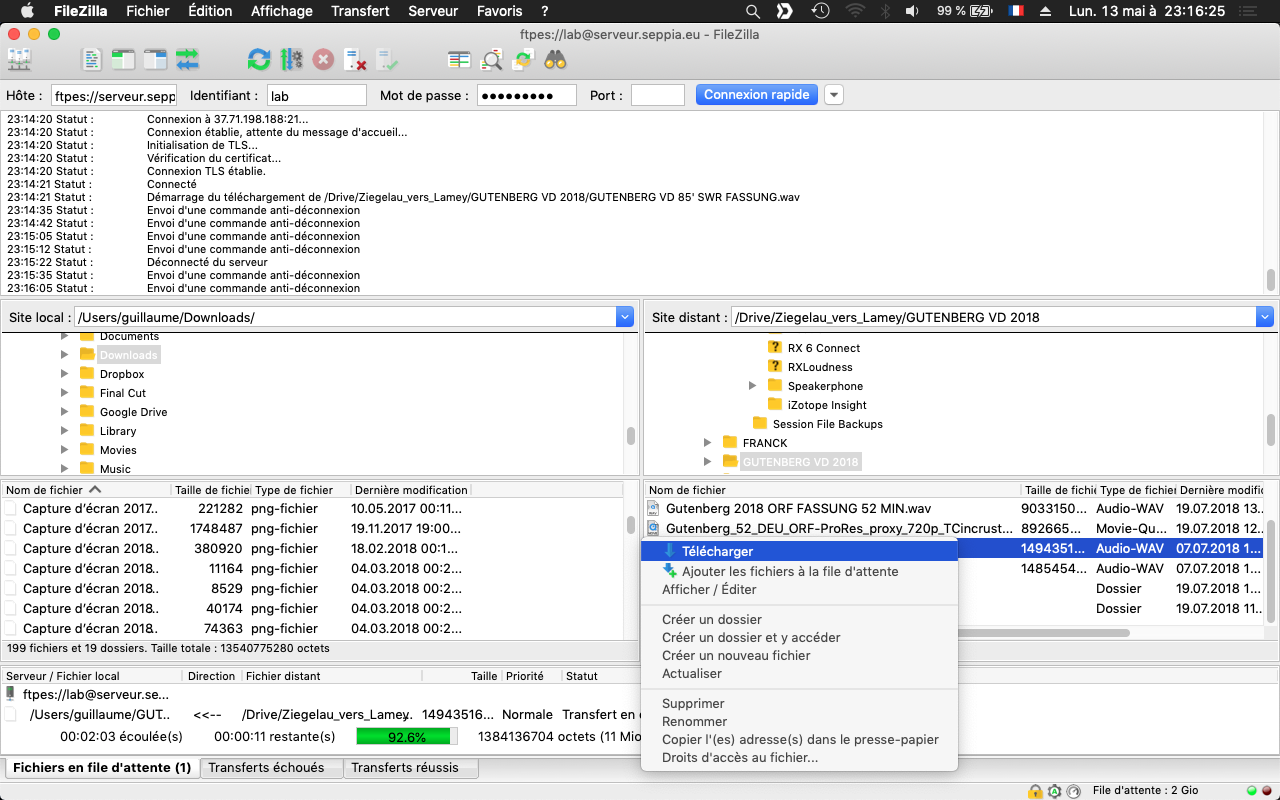Open the Site Manager icon
The image size is (1280, 800).
[18, 60]
